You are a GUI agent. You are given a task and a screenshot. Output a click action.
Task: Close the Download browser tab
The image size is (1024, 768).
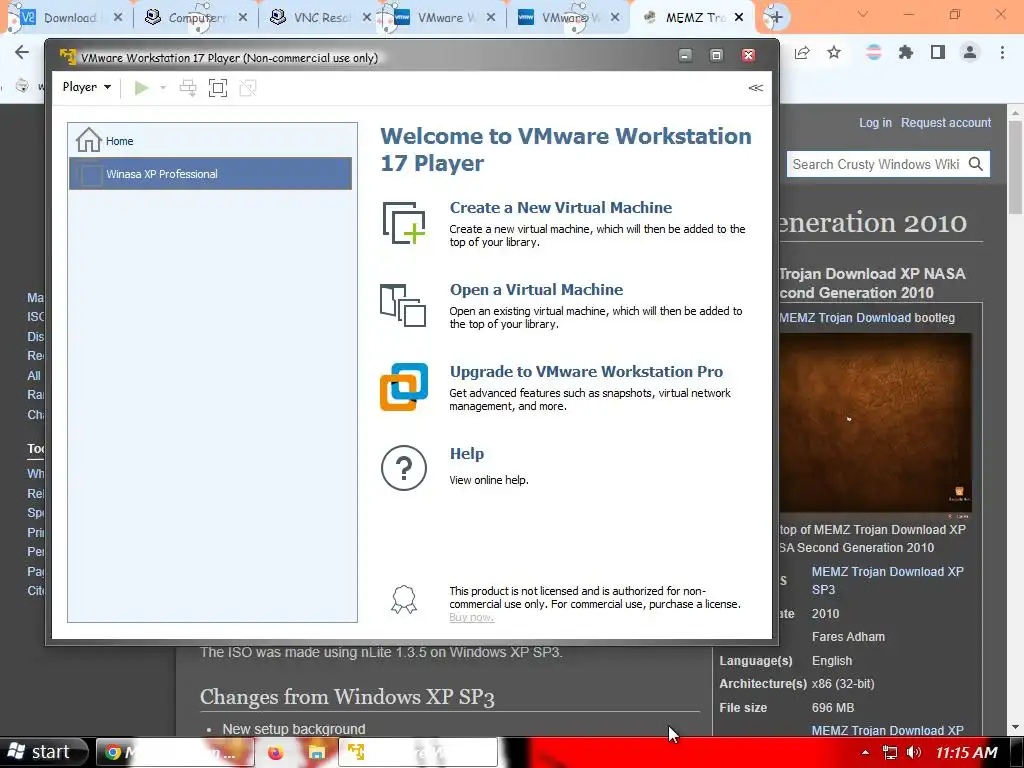(x=118, y=18)
